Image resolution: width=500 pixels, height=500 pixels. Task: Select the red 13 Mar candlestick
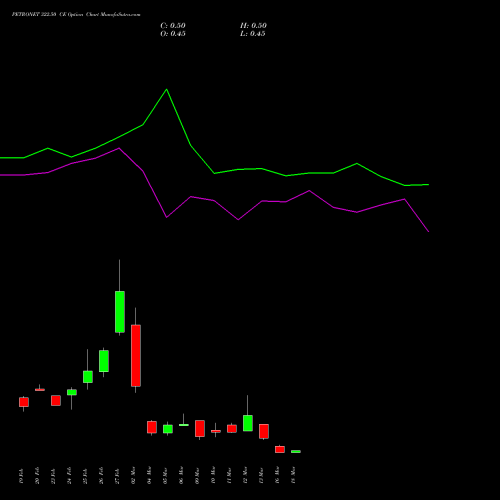pyautogui.click(x=264, y=431)
